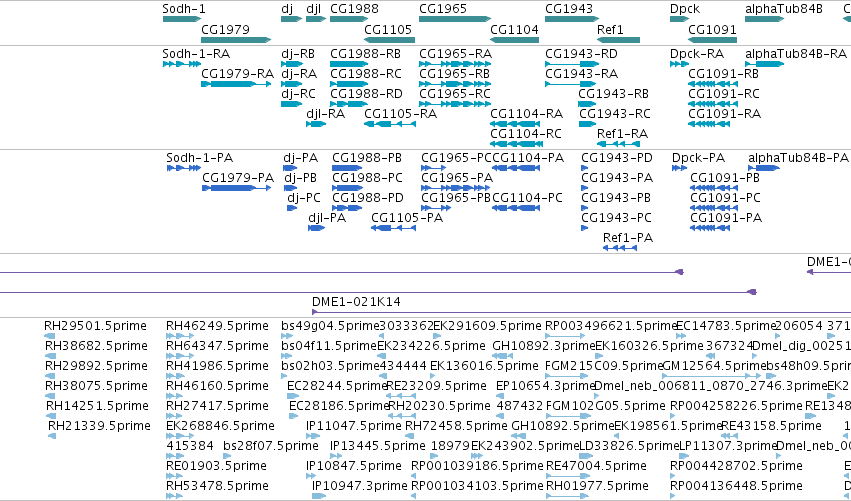Select the Sodh-1-RA transcript label

coord(196,54)
